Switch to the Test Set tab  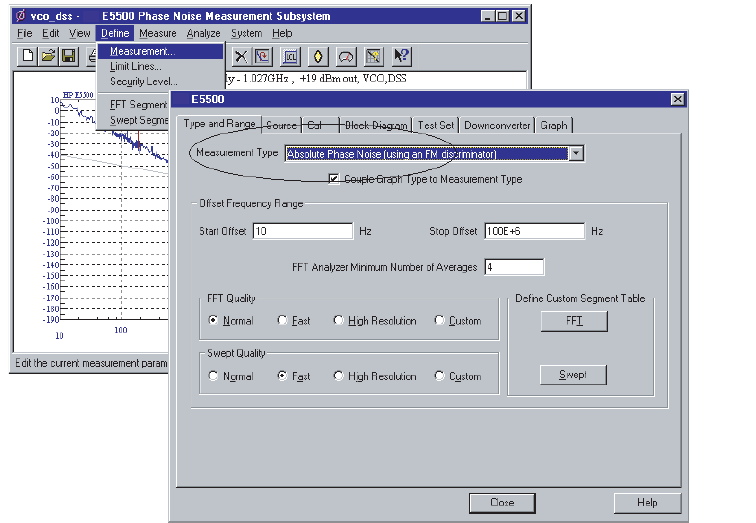click(435, 125)
